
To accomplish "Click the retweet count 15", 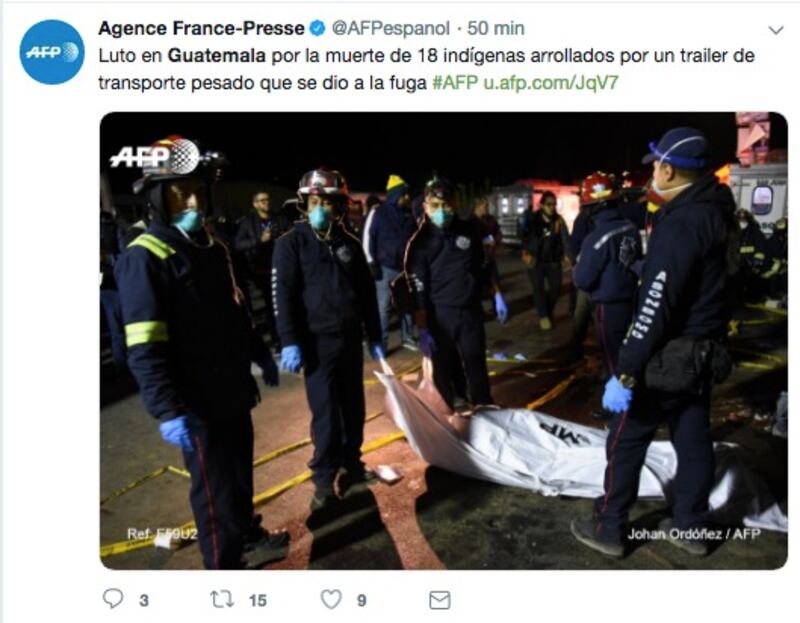I will [258, 601].
